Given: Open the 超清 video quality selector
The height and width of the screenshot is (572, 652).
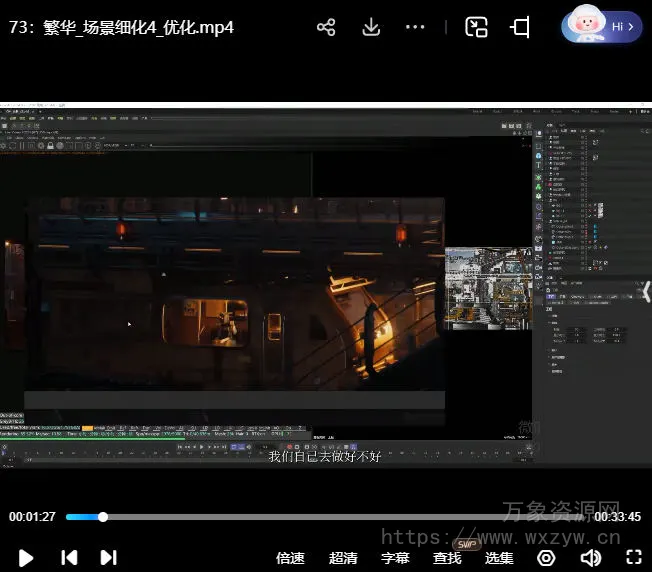Looking at the screenshot, I should [343, 558].
